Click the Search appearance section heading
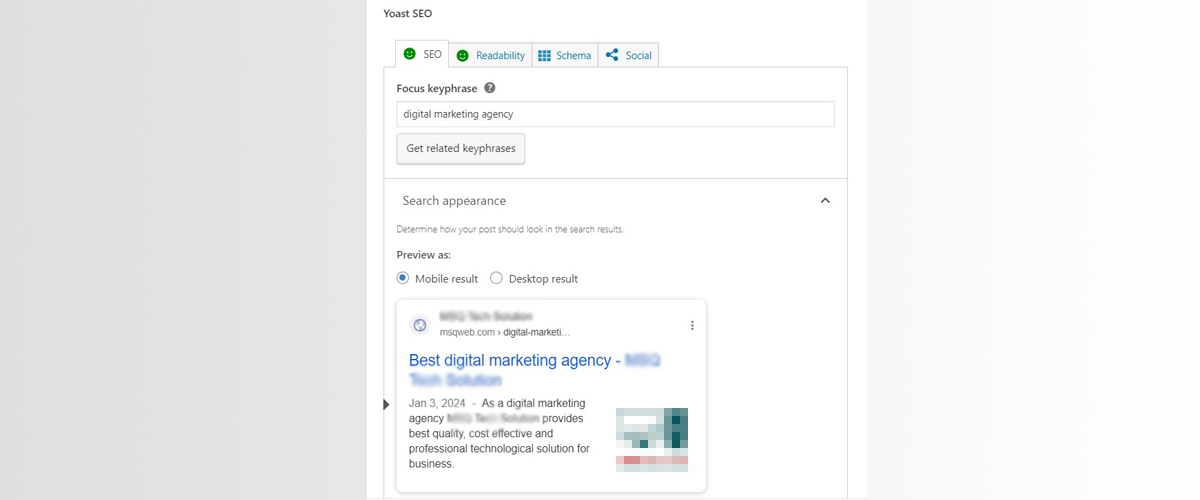 [x=454, y=201]
